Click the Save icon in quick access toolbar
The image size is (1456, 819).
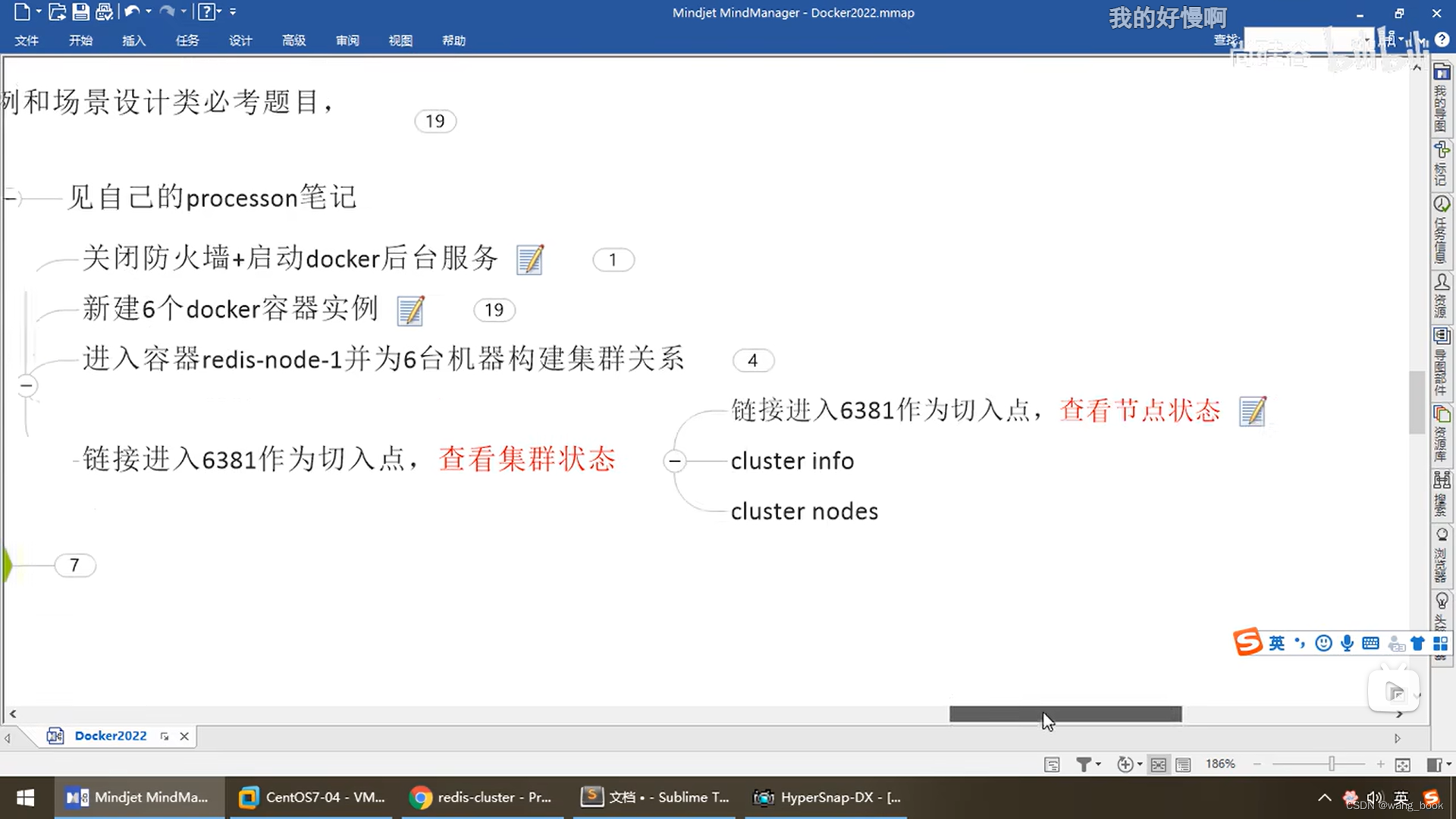pyautogui.click(x=80, y=11)
